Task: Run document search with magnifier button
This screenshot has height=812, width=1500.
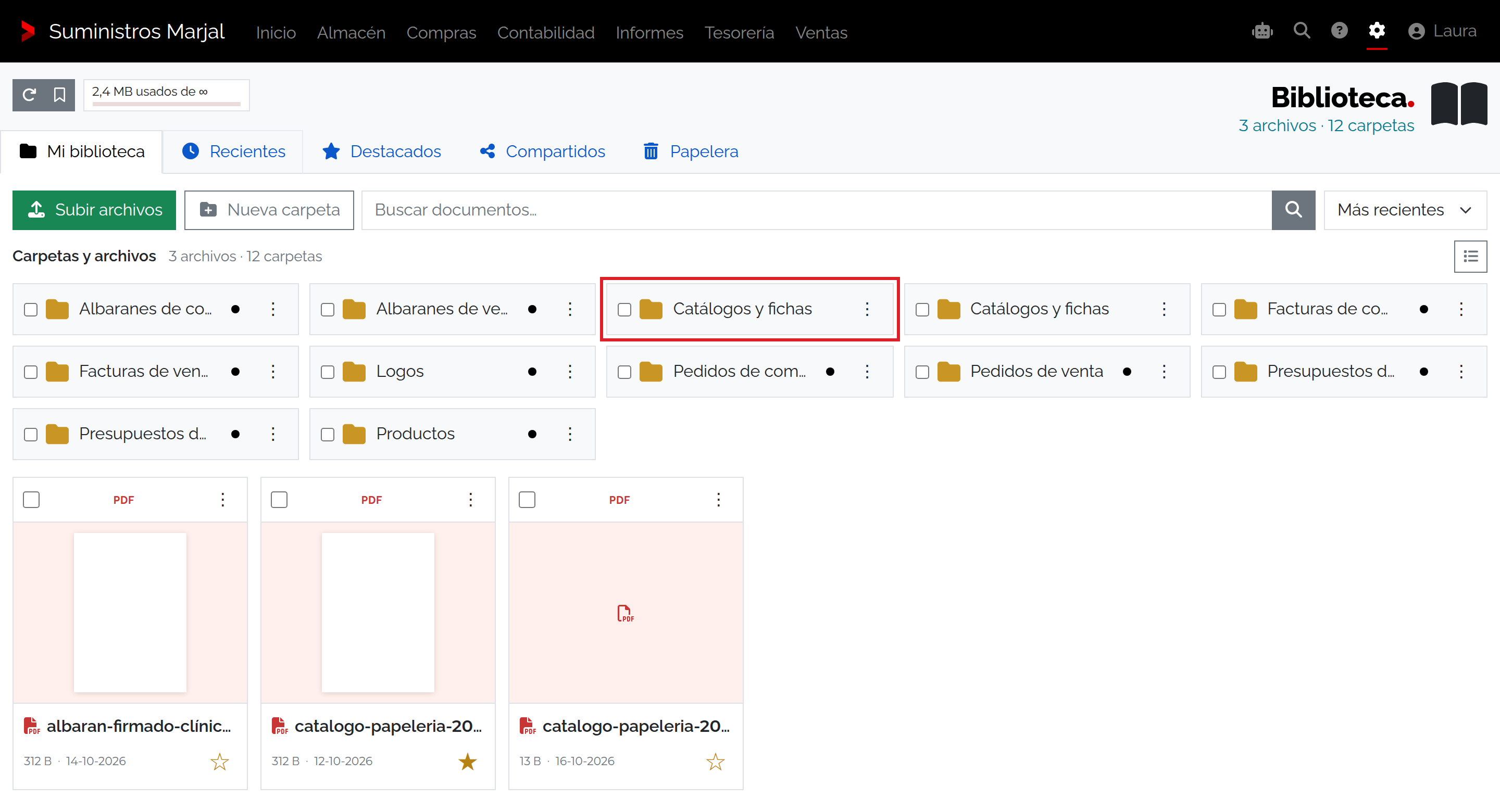Action: [1293, 210]
